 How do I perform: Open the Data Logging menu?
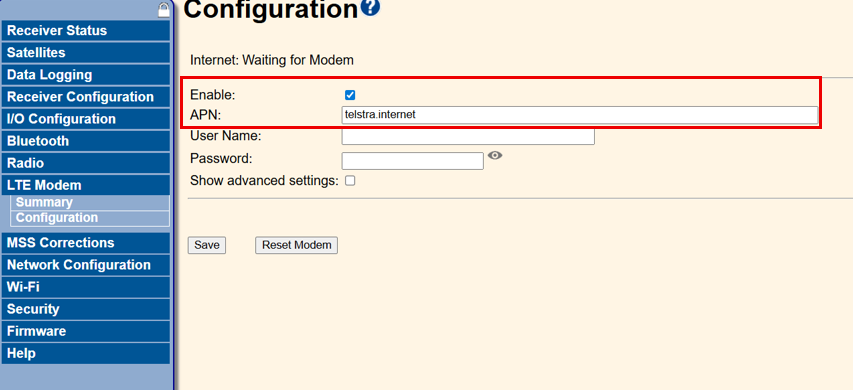[x=86, y=75]
